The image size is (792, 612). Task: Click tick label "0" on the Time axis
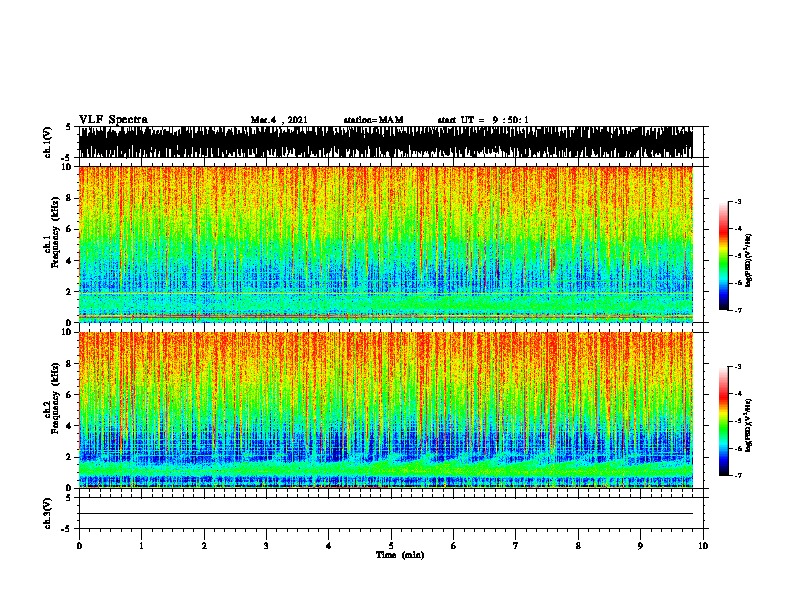click(79, 546)
